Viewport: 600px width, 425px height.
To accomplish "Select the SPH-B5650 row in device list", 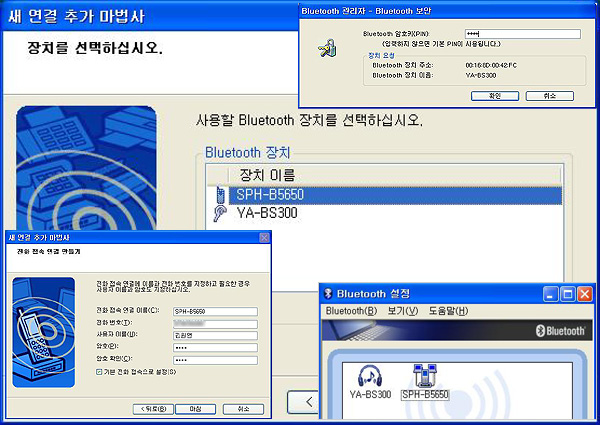I will click(x=385, y=195).
